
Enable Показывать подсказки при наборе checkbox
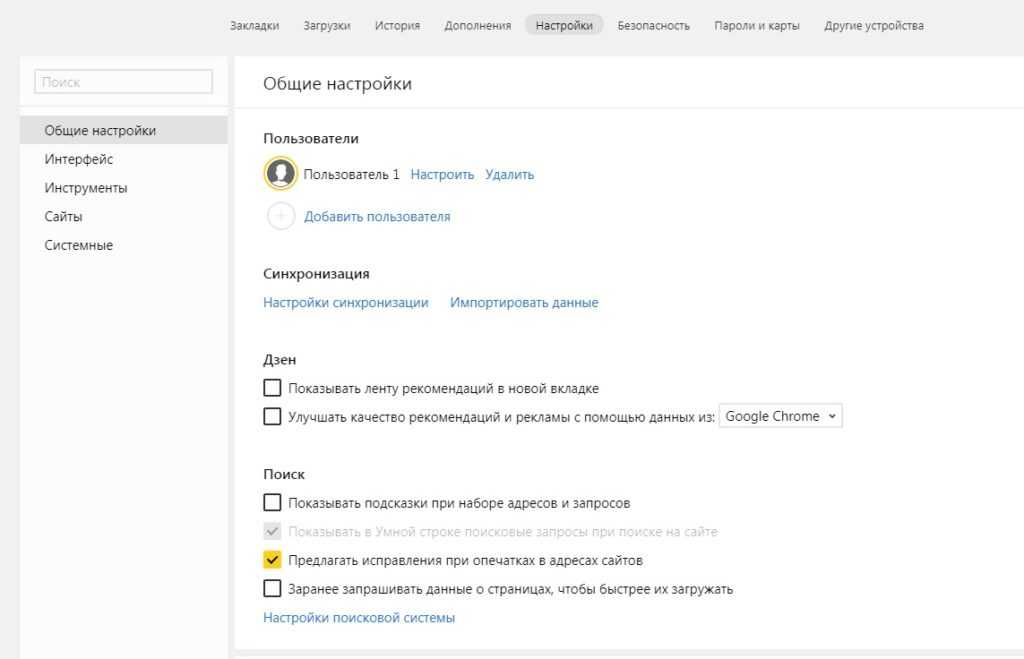[x=272, y=502]
